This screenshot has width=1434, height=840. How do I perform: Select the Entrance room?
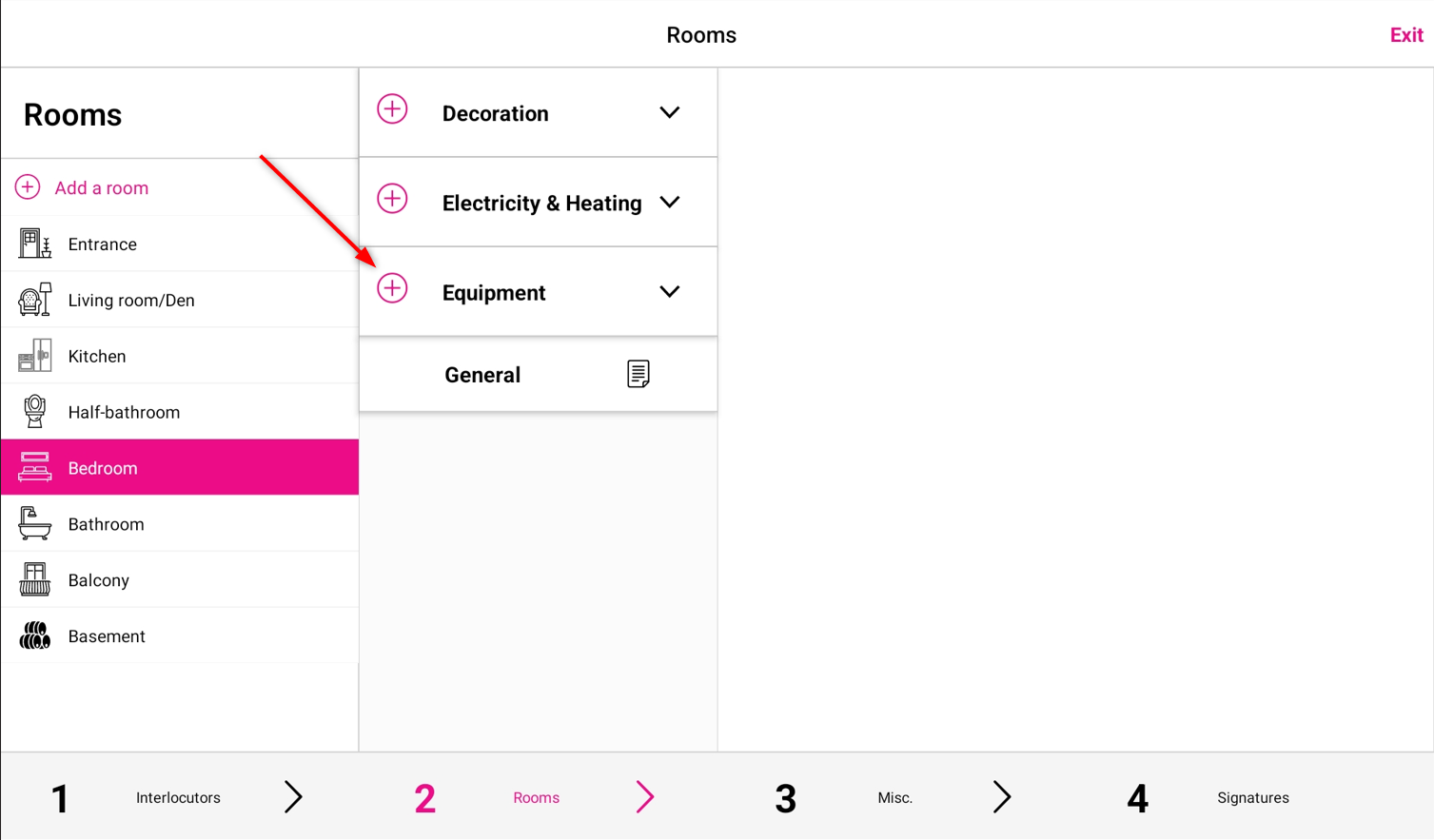pyautogui.click(x=180, y=244)
